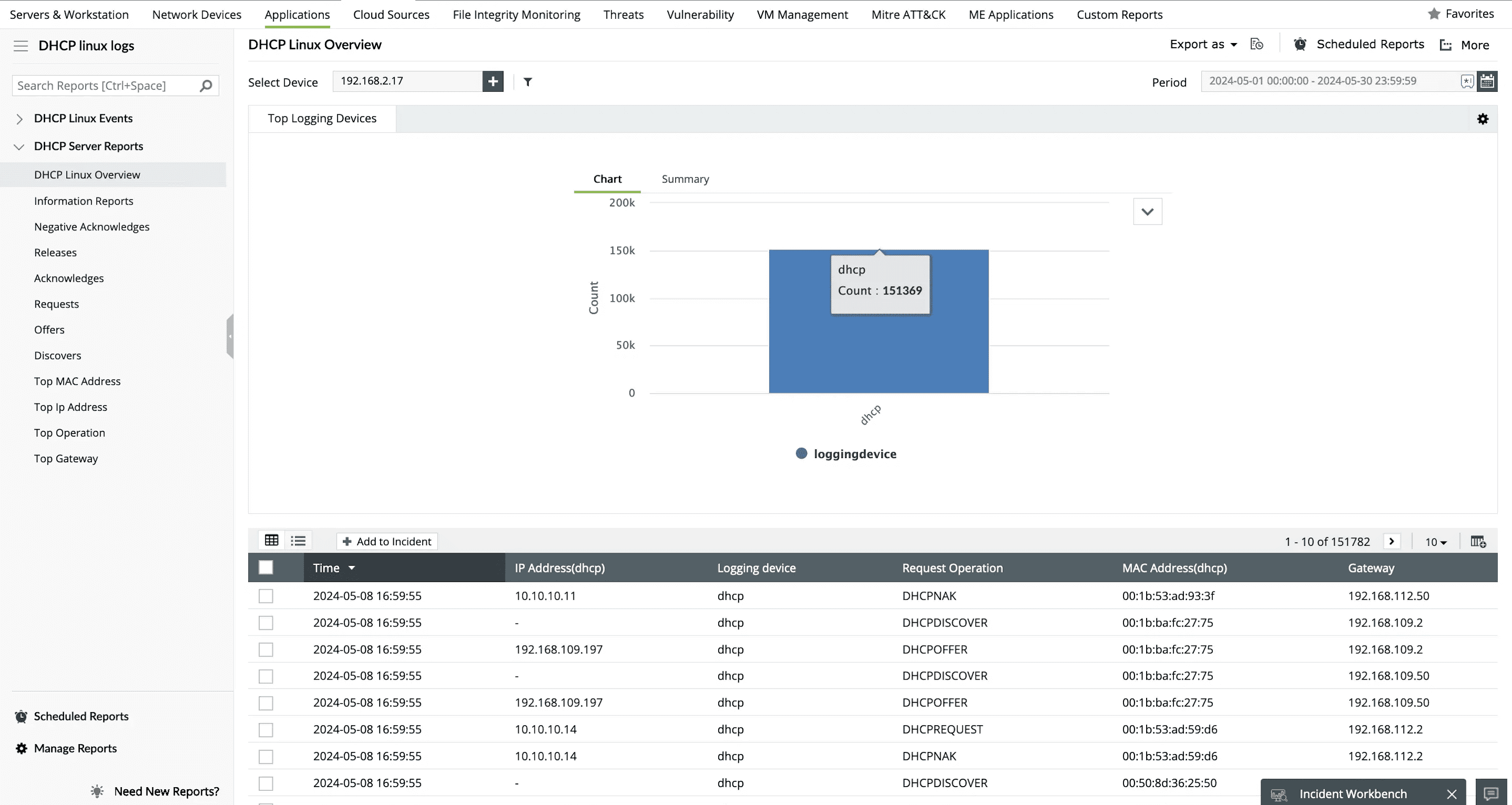The image size is (1512, 805).
Task: Switch to grid table view icon
Action: pyautogui.click(x=271, y=541)
